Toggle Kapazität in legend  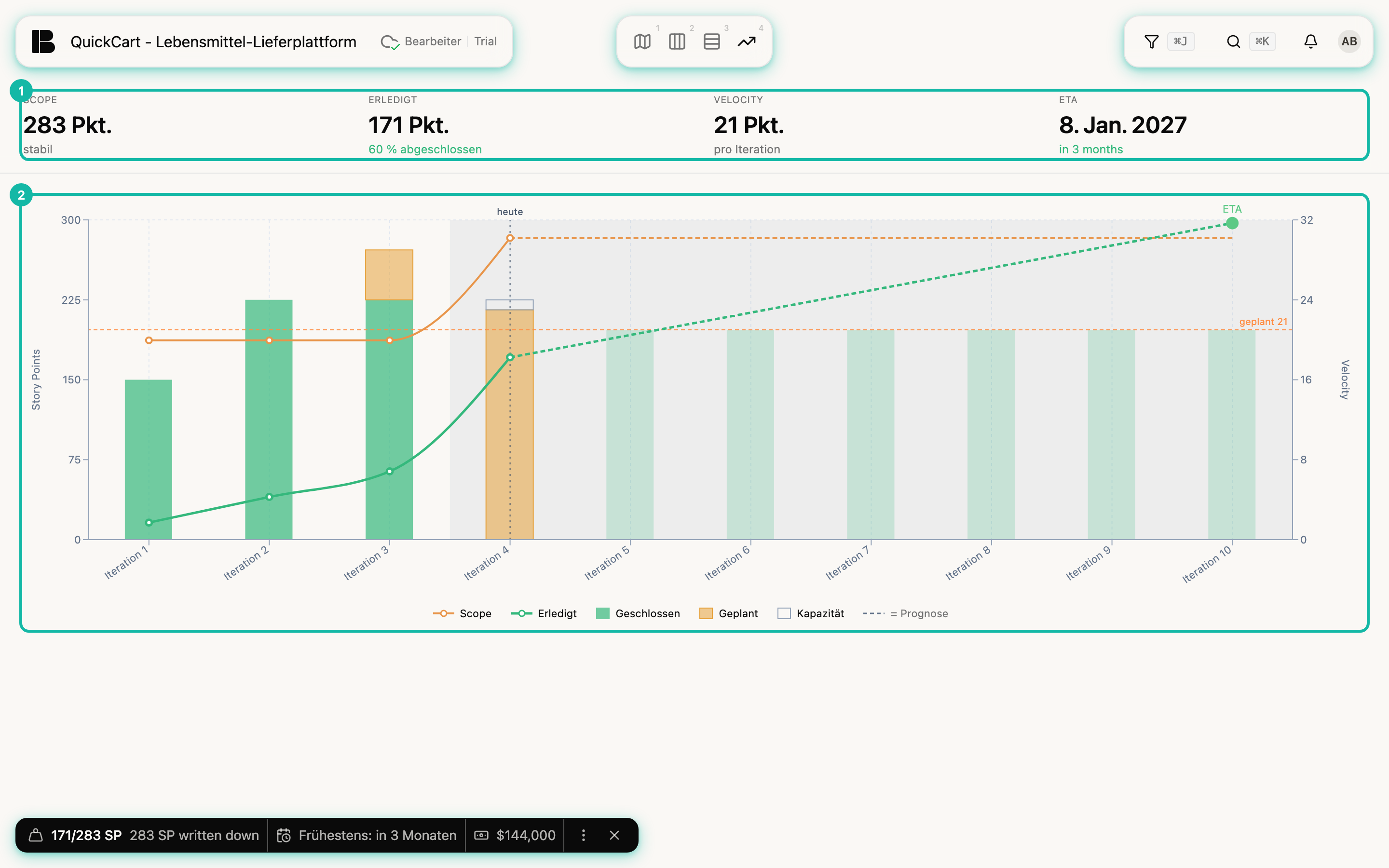tap(810, 613)
